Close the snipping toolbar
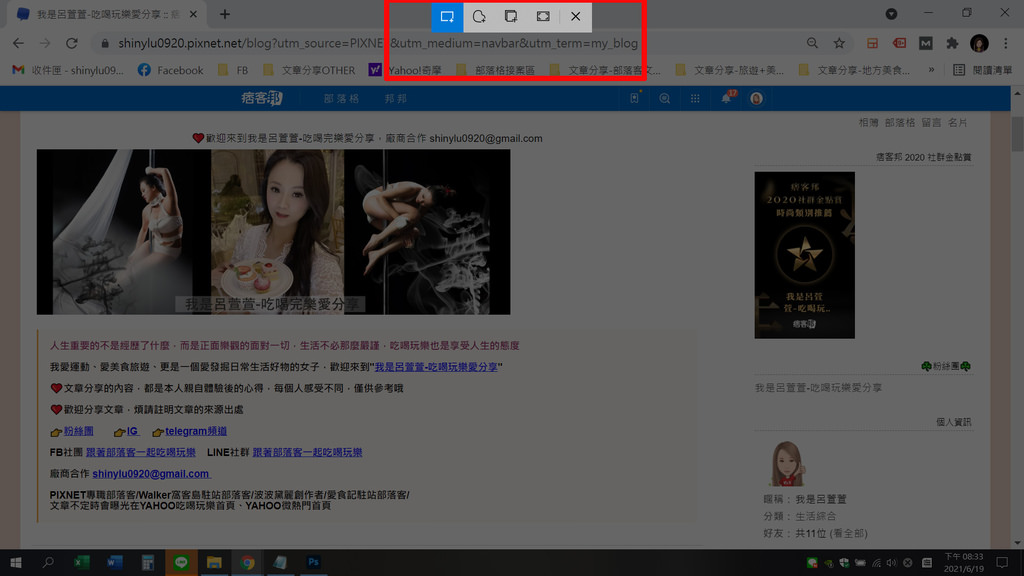 pos(575,17)
